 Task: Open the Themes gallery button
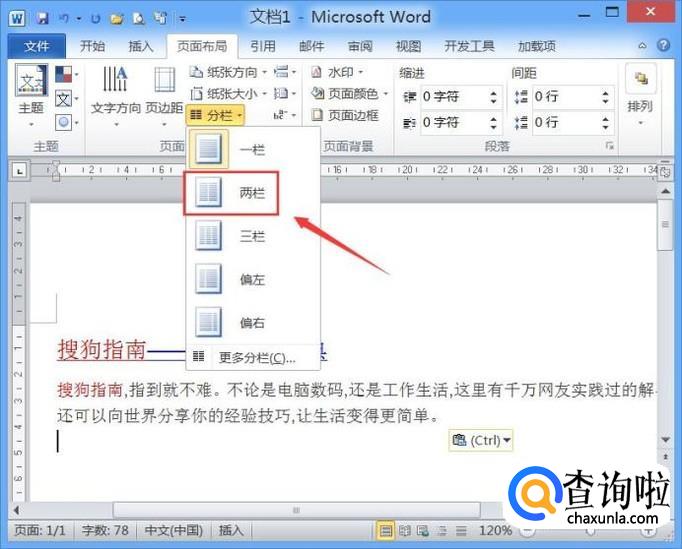31,96
